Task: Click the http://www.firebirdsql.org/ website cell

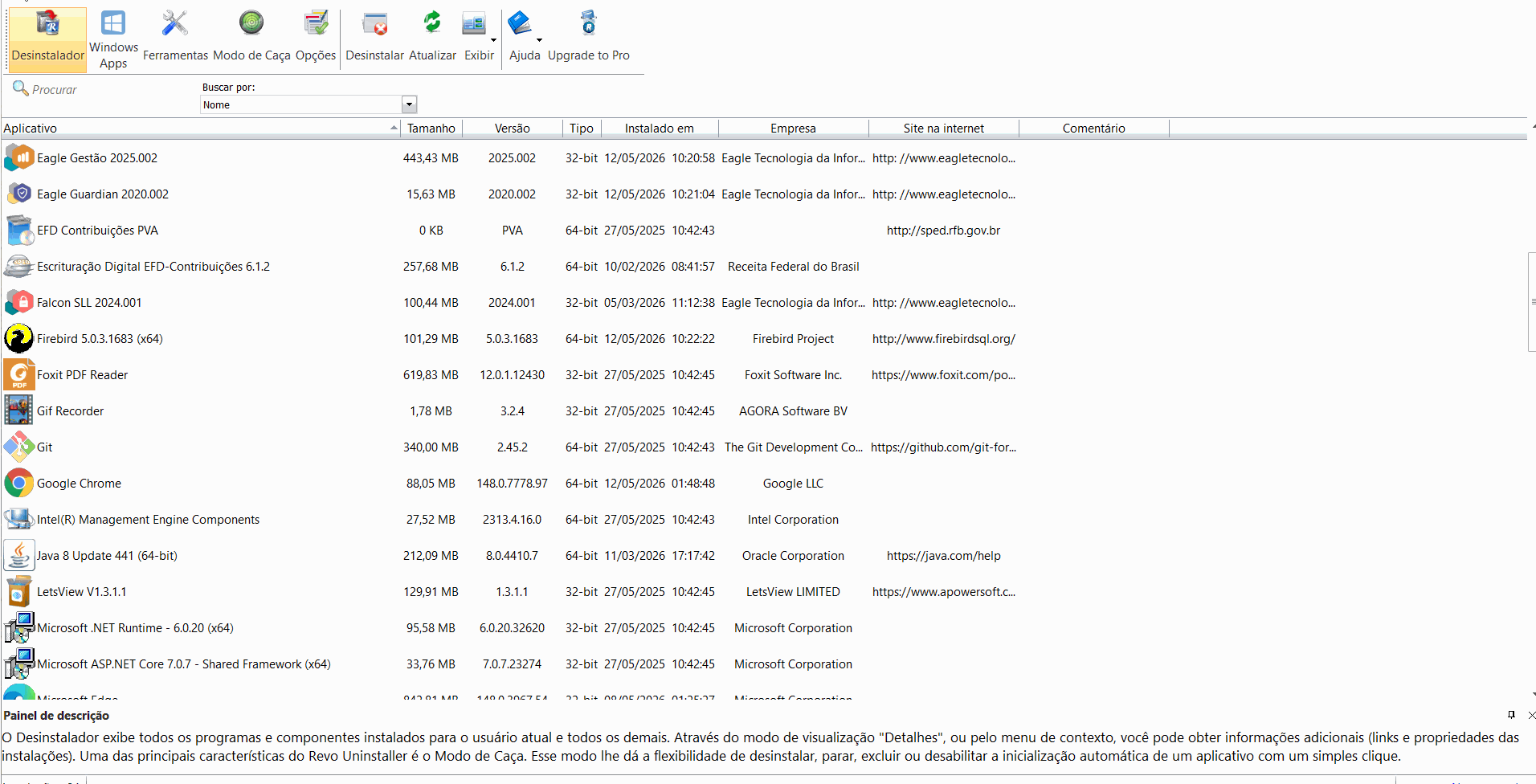Action: pos(944,339)
